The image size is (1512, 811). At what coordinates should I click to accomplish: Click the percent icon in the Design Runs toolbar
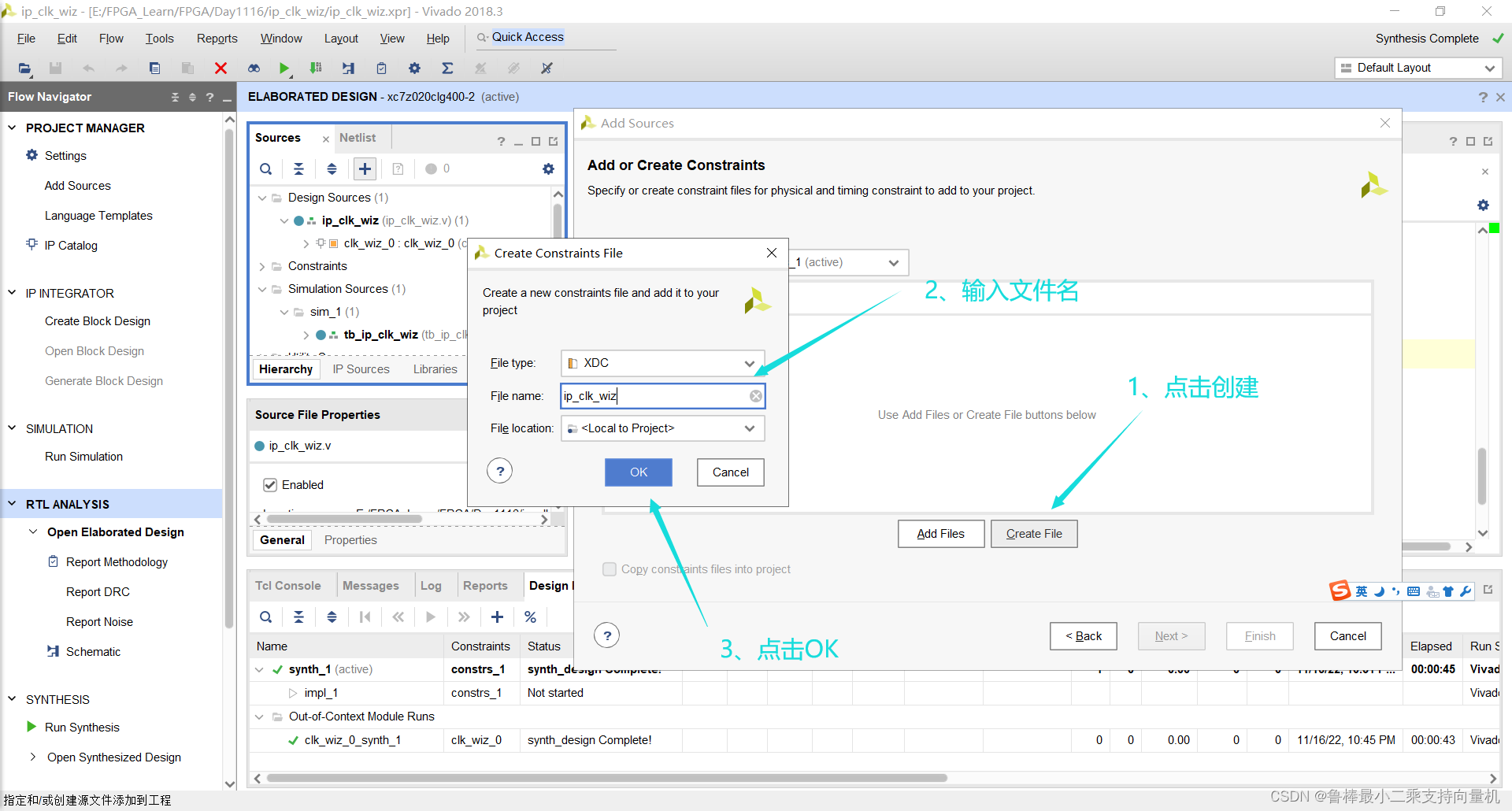click(530, 617)
